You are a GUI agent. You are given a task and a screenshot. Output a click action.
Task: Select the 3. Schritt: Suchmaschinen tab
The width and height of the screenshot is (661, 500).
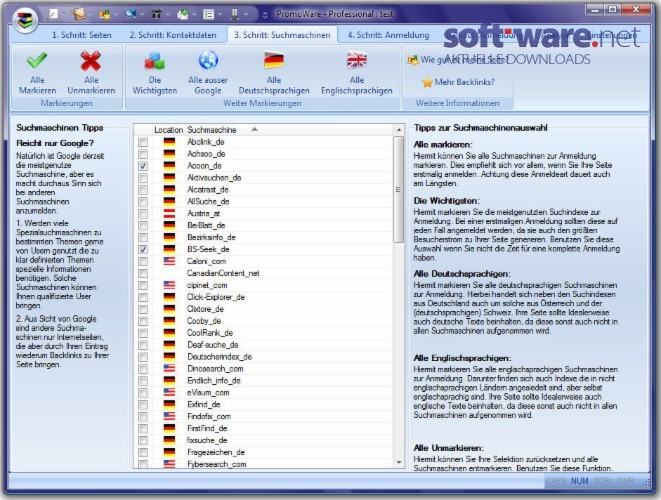(282, 35)
